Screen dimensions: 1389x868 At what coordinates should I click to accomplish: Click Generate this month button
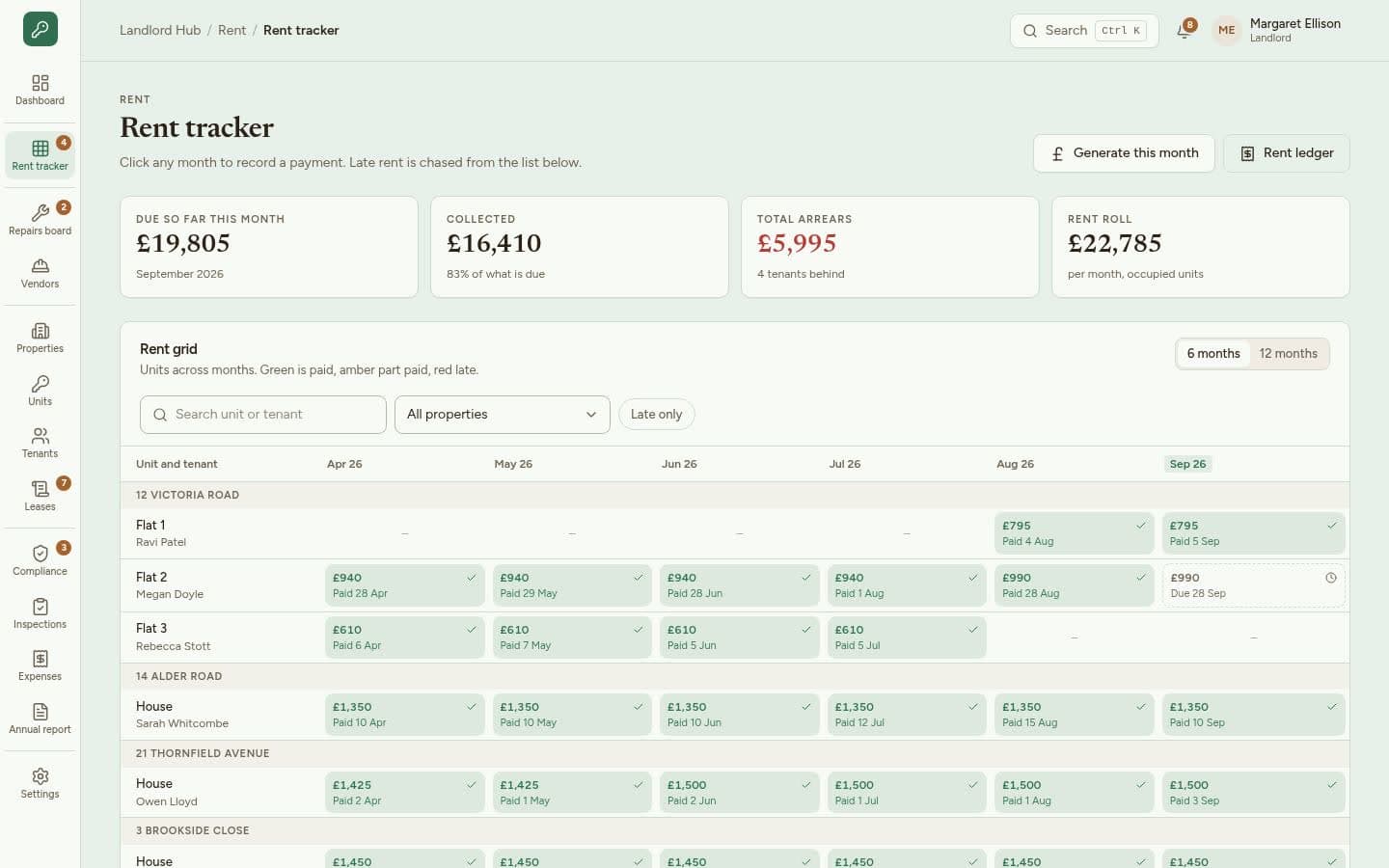(x=1124, y=153)
